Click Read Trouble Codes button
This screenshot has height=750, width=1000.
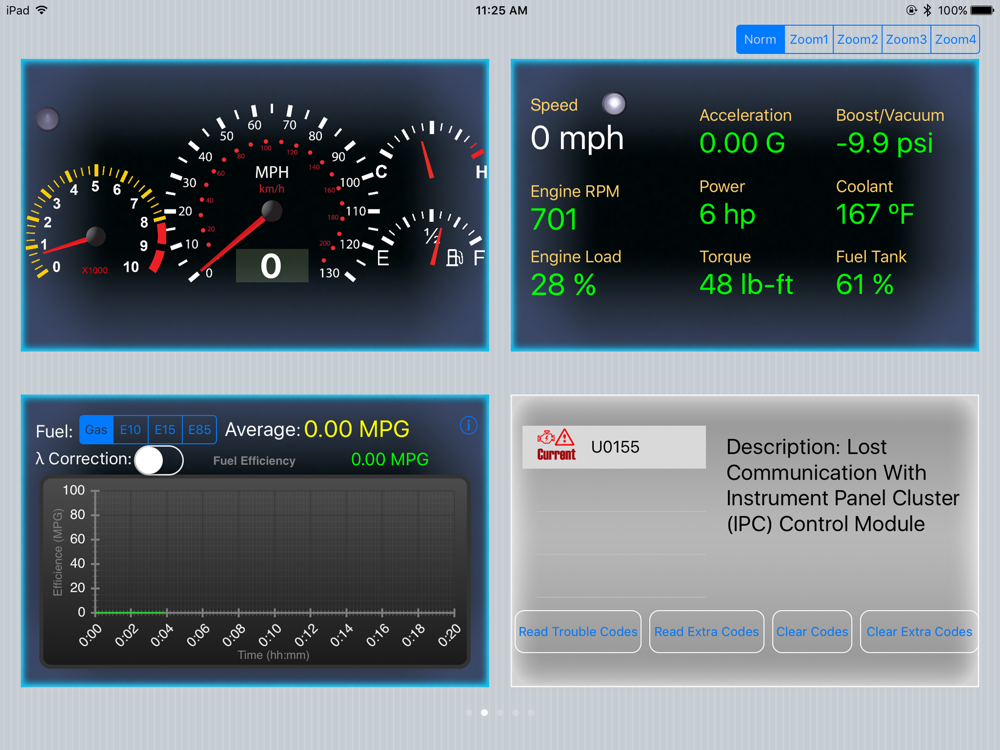pyautogui.click(x=578, y=631)
